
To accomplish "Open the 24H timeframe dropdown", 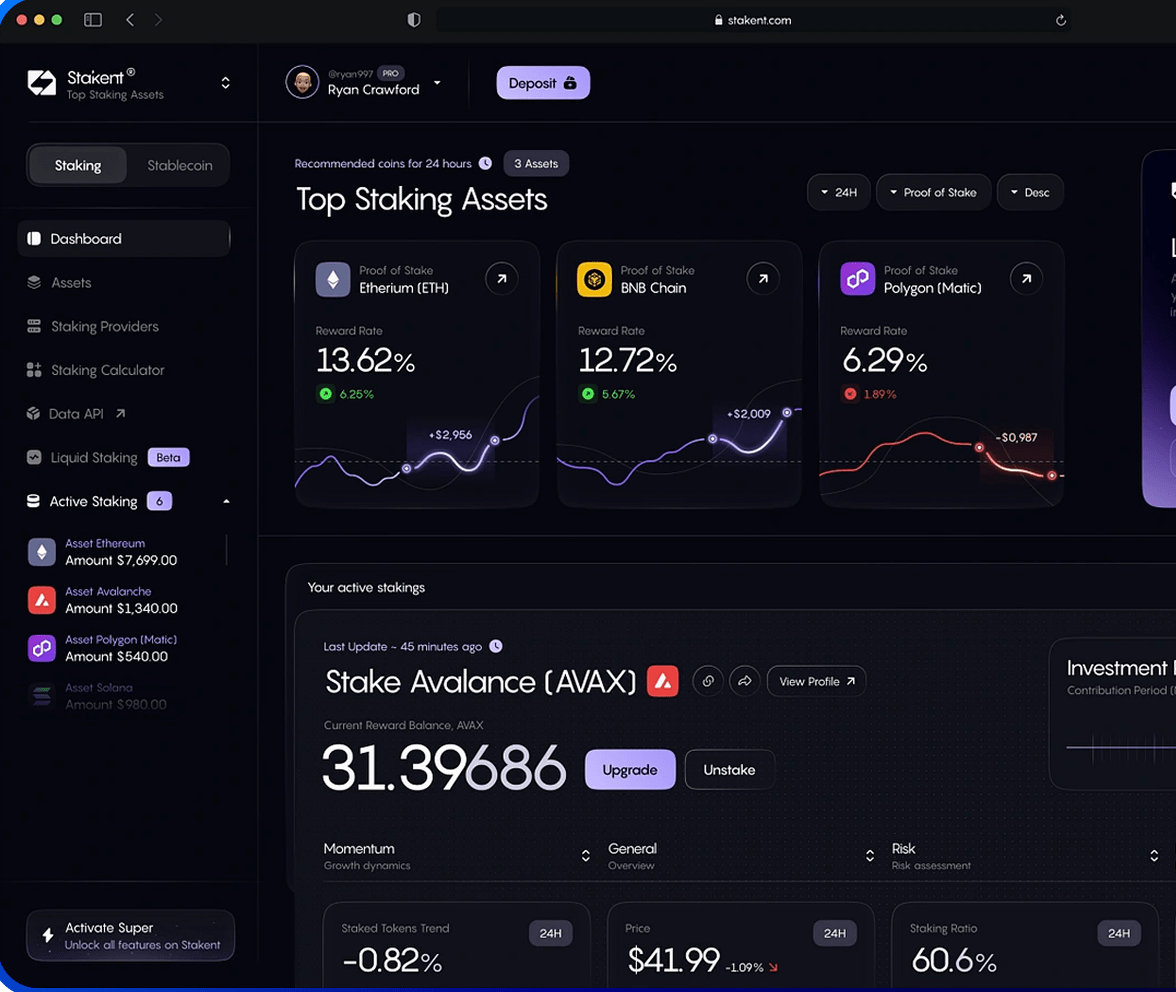I will coord(838,192).
